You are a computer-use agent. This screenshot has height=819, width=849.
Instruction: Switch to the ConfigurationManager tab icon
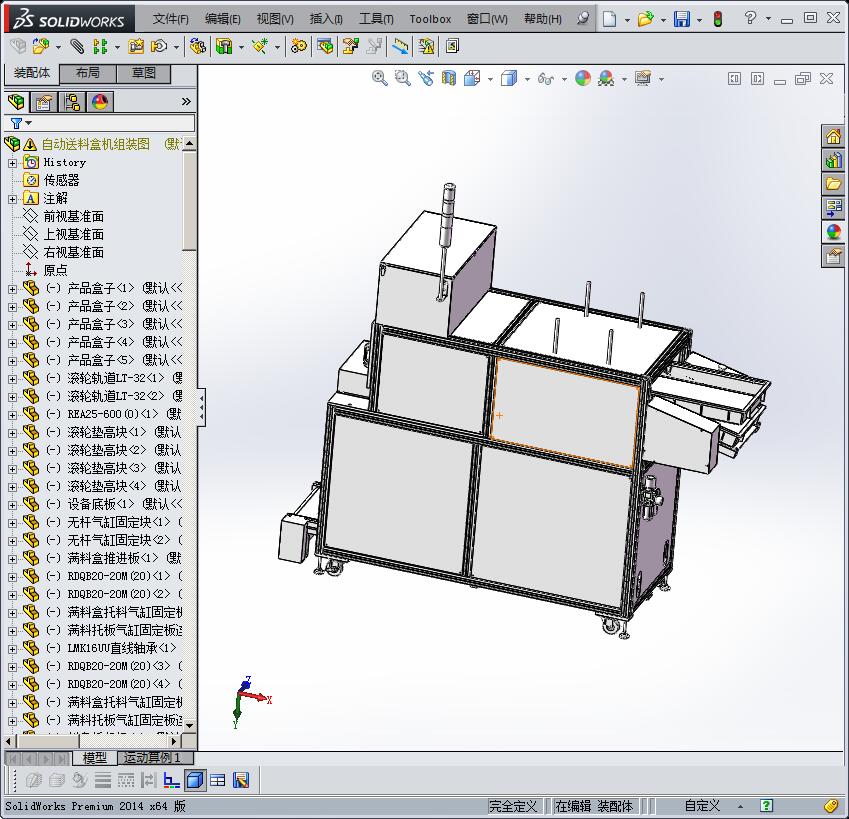tap(71, 102)
